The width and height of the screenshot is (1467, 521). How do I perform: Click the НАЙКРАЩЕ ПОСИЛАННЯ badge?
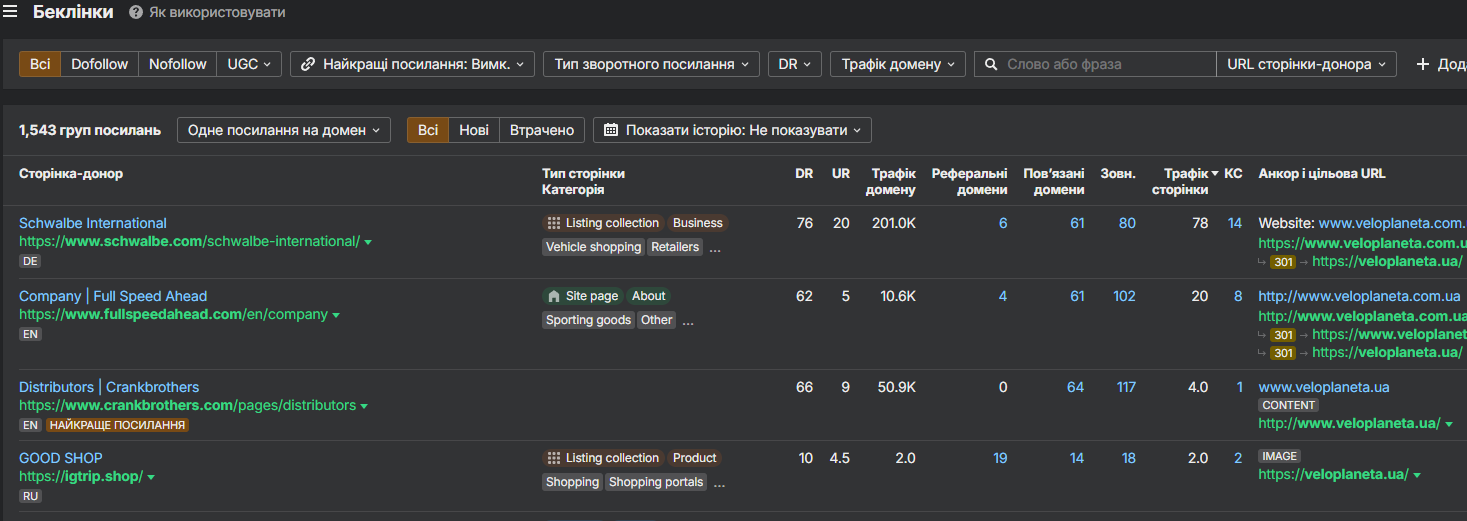tap(117, 425)
